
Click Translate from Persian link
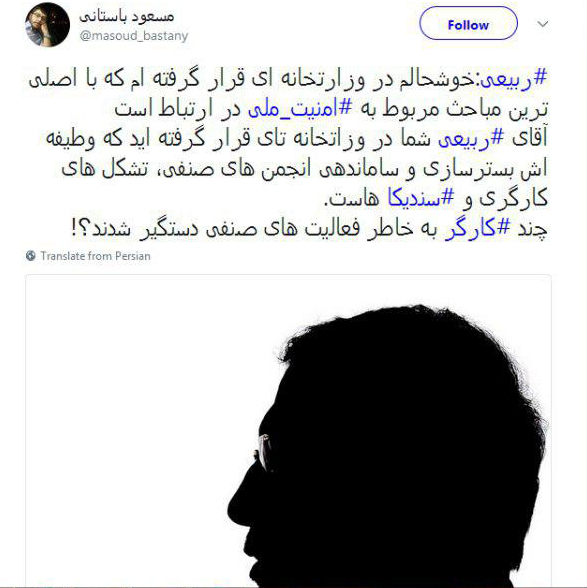[x=95, y=256]
